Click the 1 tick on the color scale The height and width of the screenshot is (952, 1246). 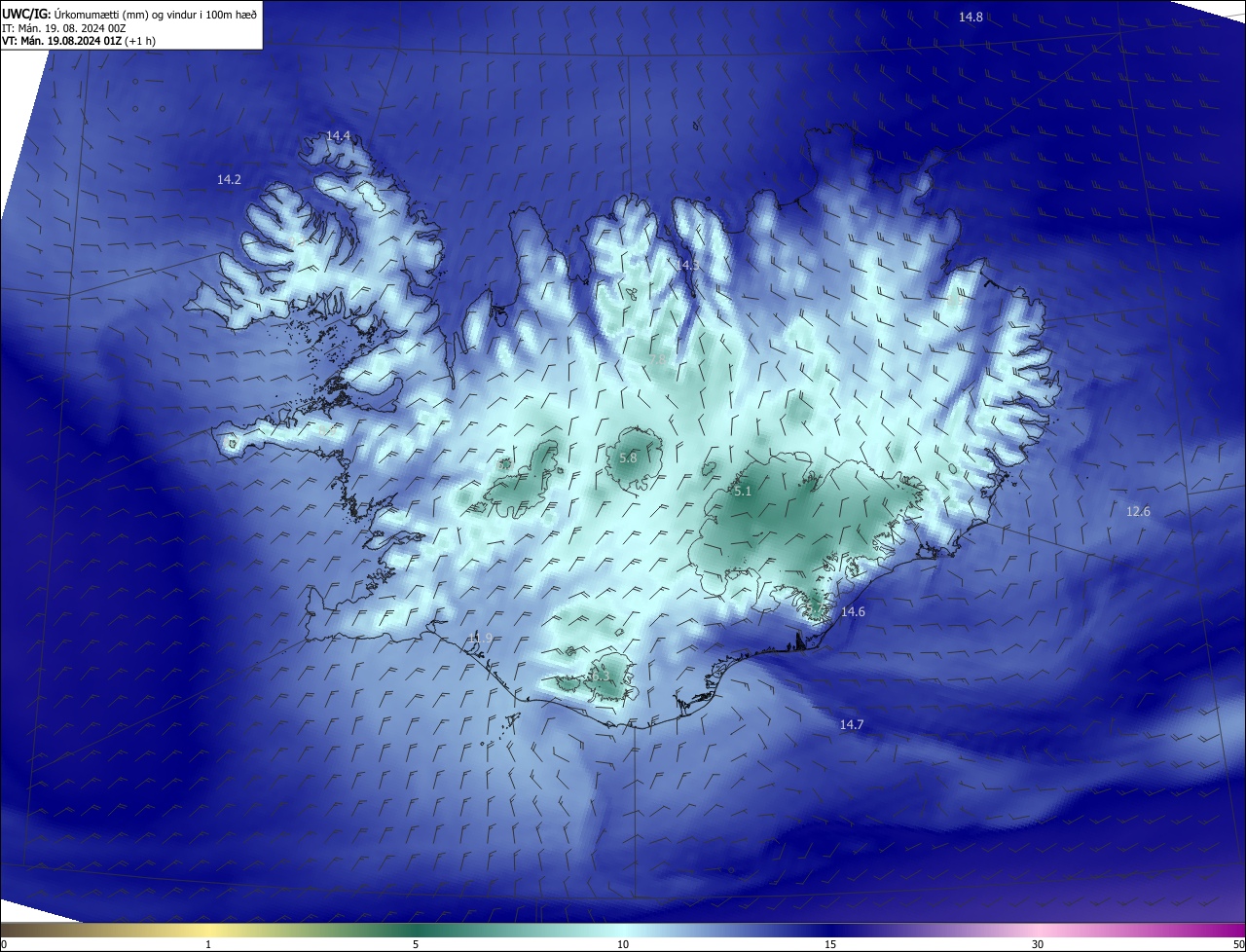208,944
